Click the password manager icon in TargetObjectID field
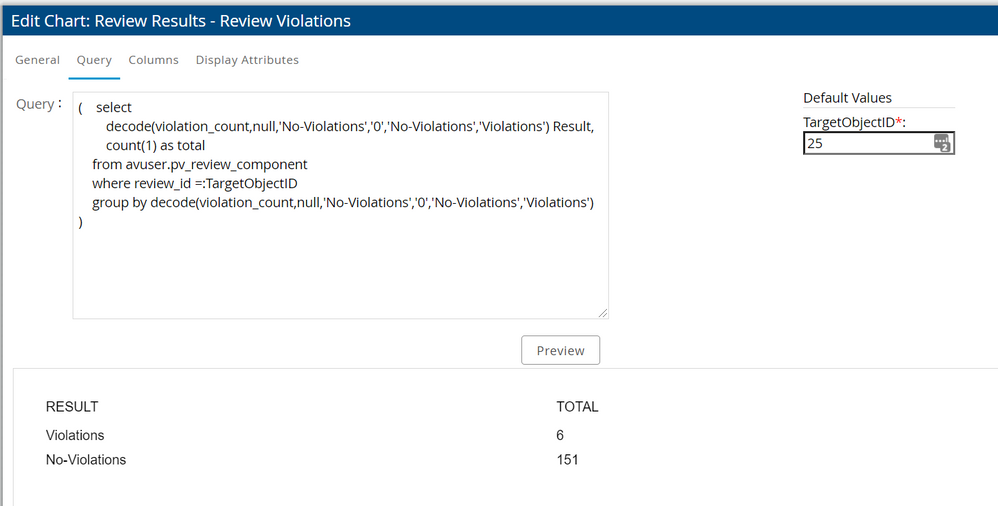 click(942, 144)
